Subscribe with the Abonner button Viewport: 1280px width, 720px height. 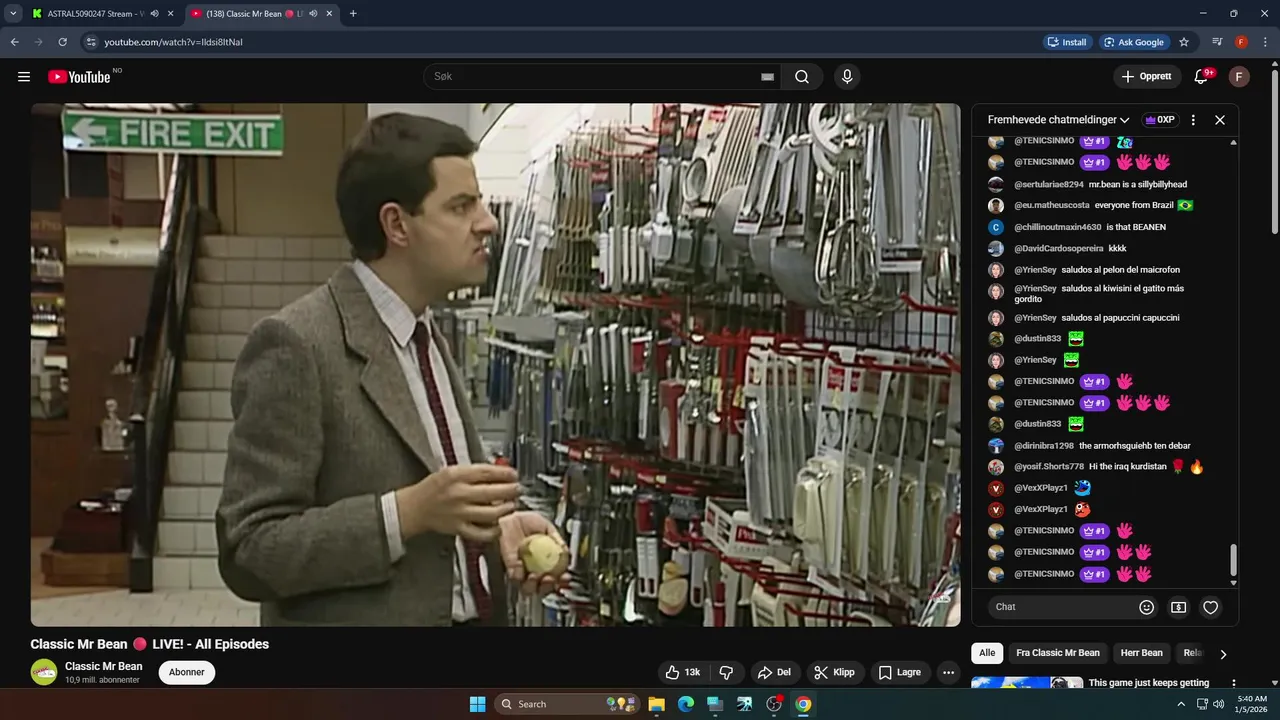tap(187, 672)
